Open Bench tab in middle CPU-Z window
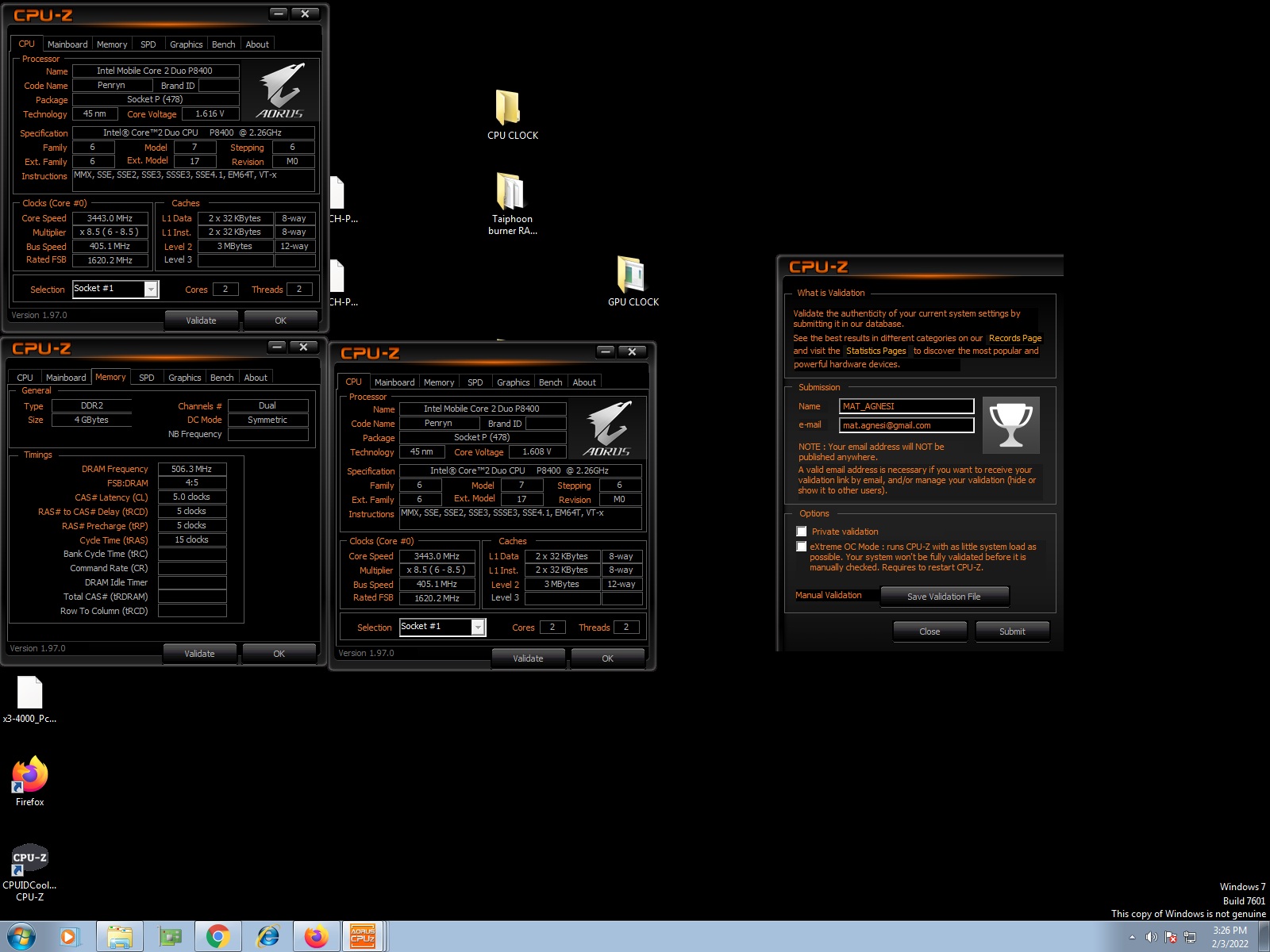This screenshot has width=1270, height=952. click(x=550, y=382)
